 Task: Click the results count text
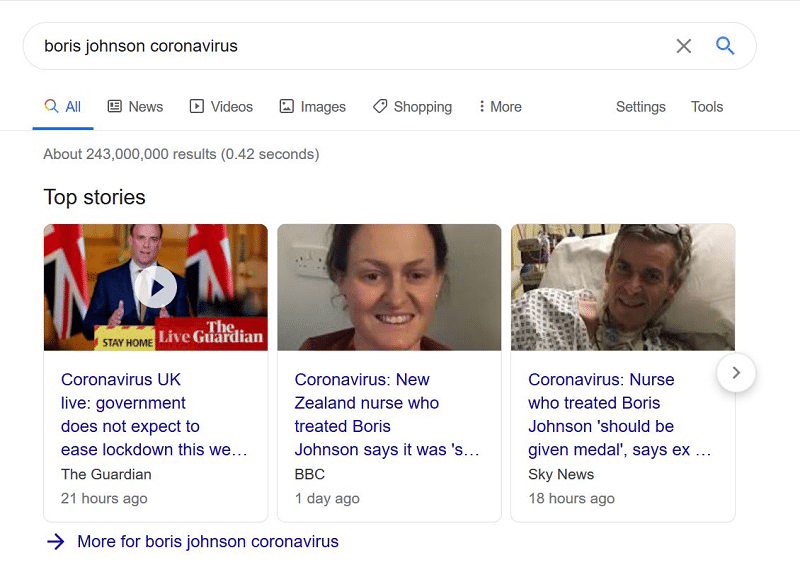pyautogui.click(x=181, y=154)
